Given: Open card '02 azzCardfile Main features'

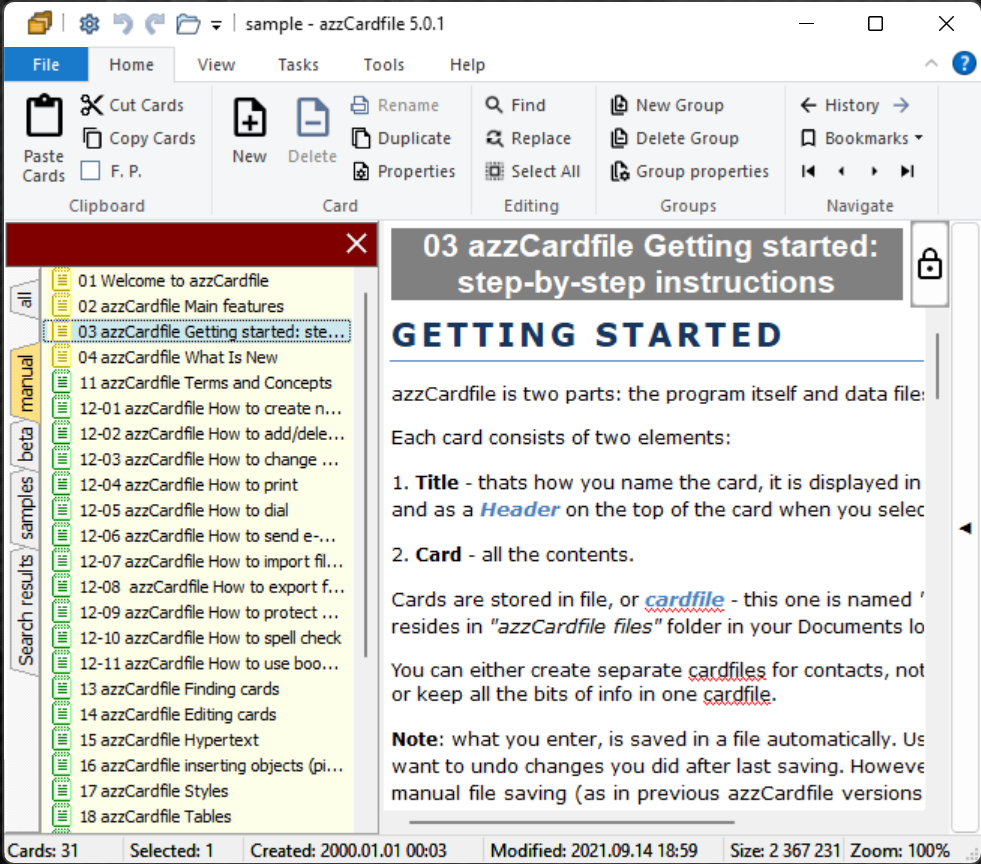Looking at the screenshot, I should [197, 306].
